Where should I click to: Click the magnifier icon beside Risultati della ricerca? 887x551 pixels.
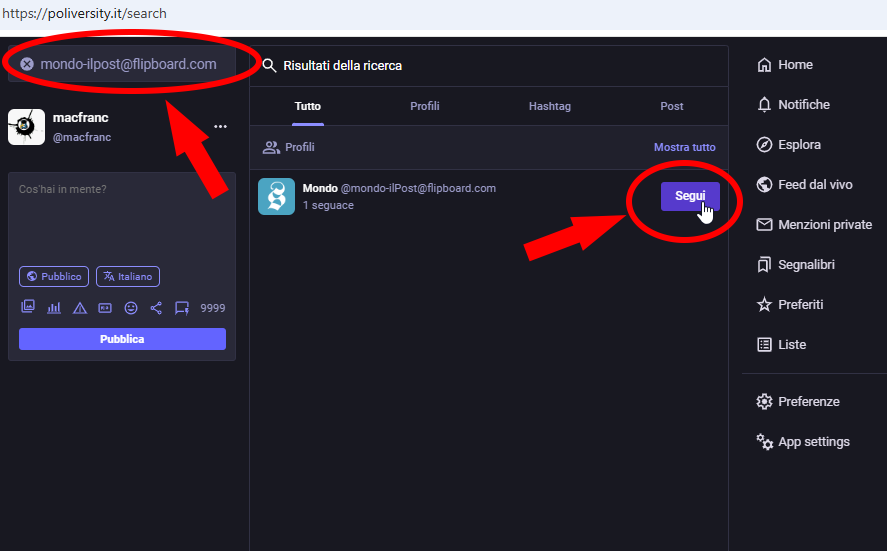point(270,66)
